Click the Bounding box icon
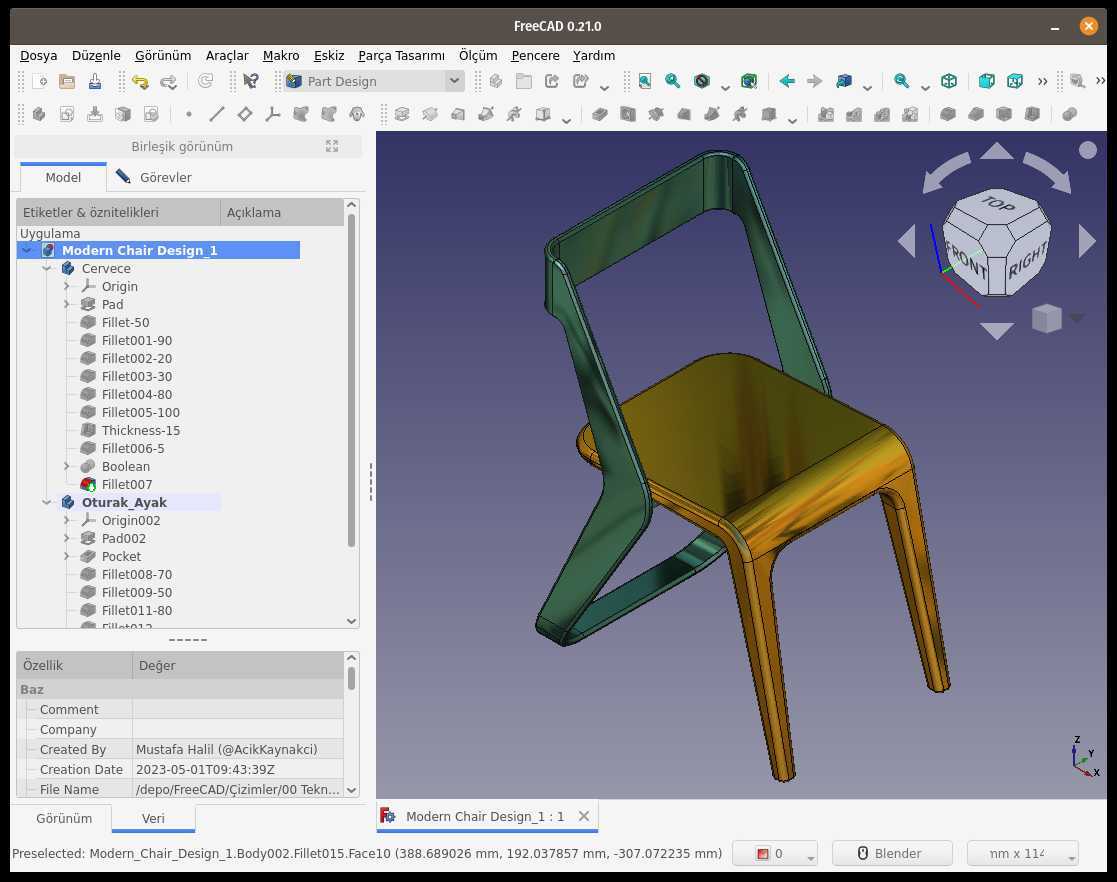The image size is (1117, 882). (x=749, y=81)
